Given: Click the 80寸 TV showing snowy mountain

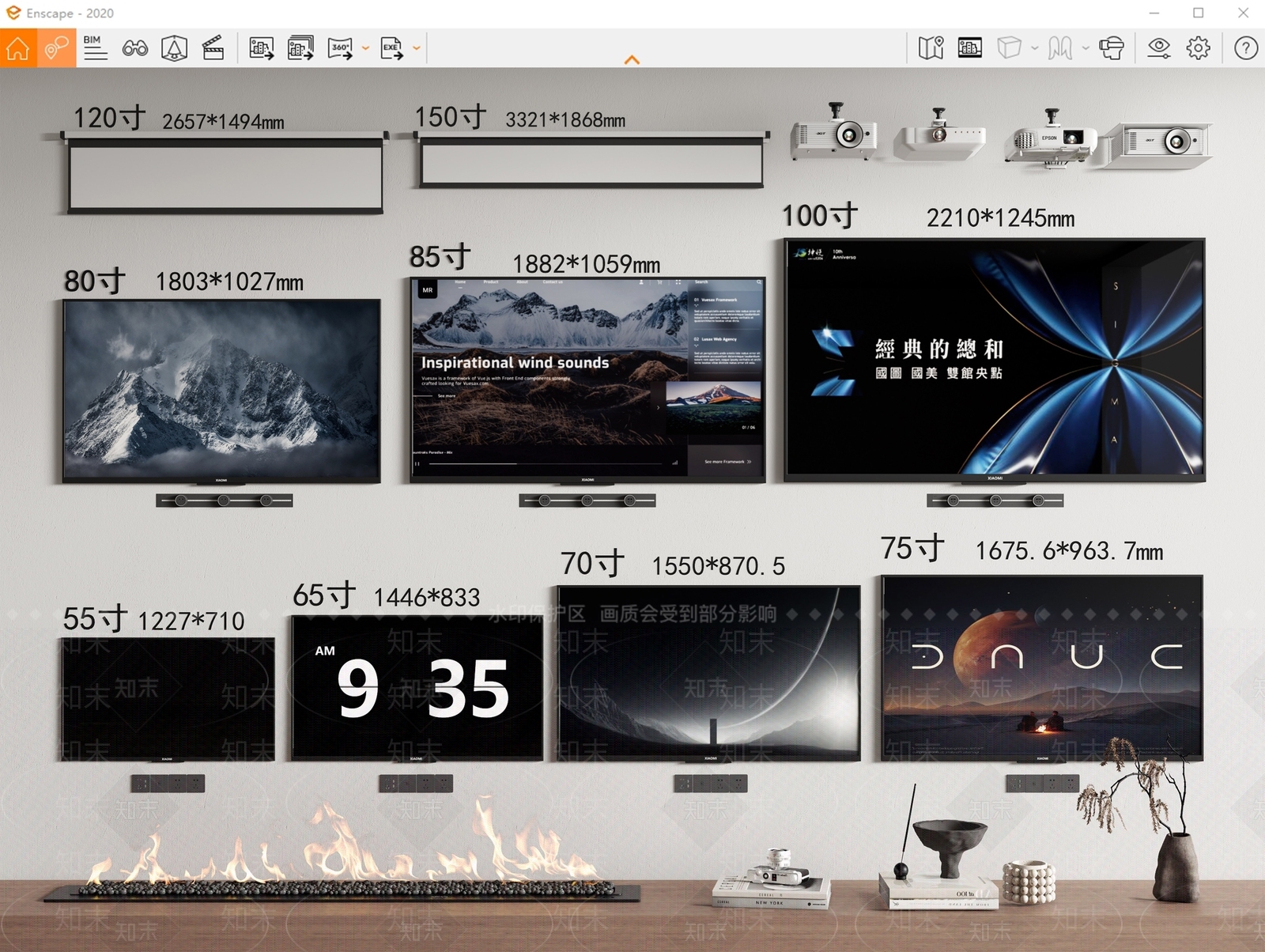Looking at the screenshot, I should tap(221, 391).
